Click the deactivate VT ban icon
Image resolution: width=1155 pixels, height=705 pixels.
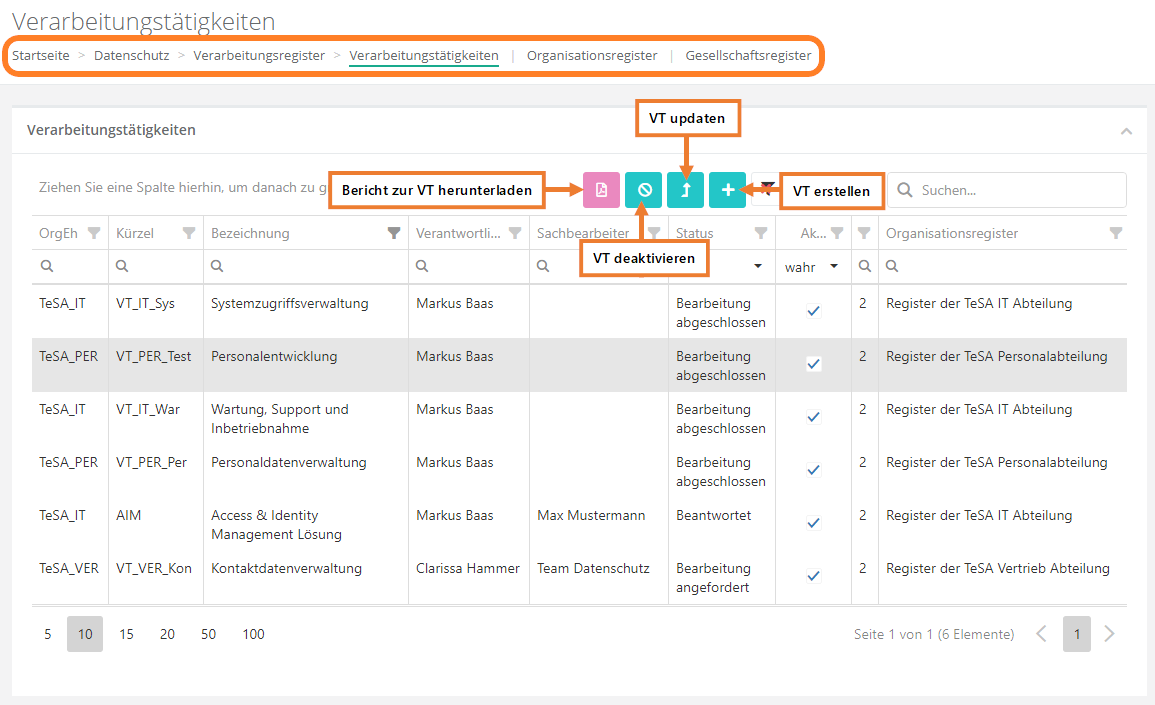pos(644,190)
